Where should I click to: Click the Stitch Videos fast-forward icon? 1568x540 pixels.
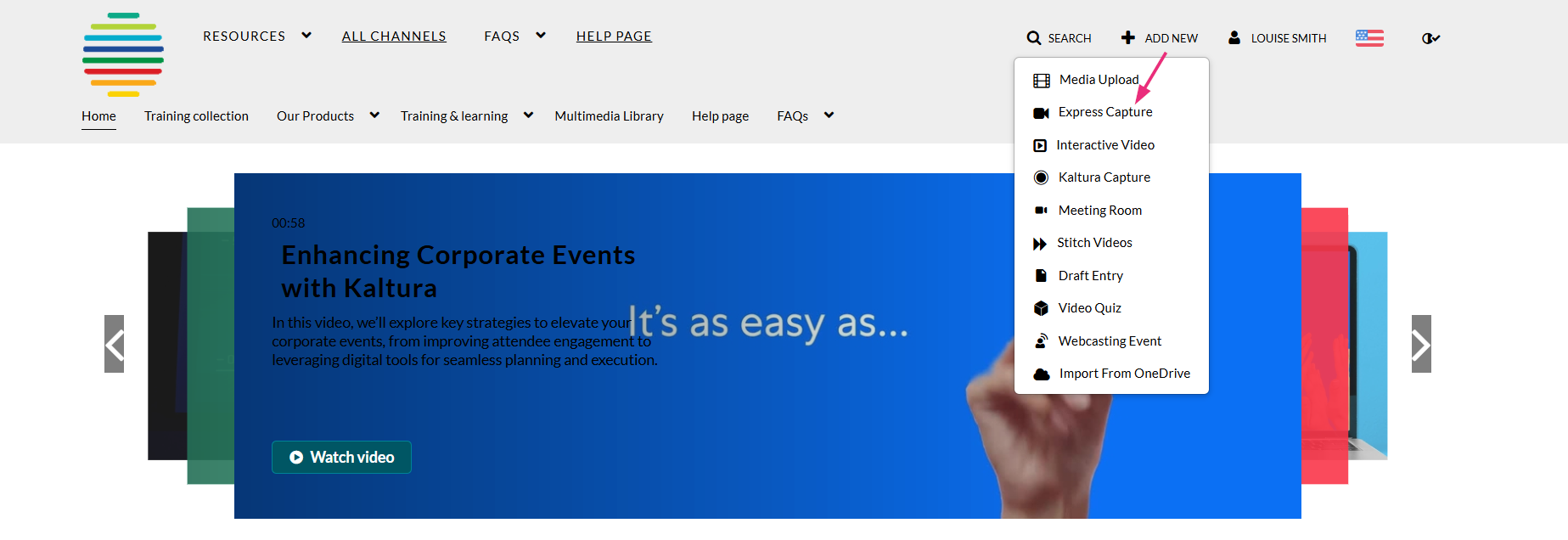coord(1040,244)
